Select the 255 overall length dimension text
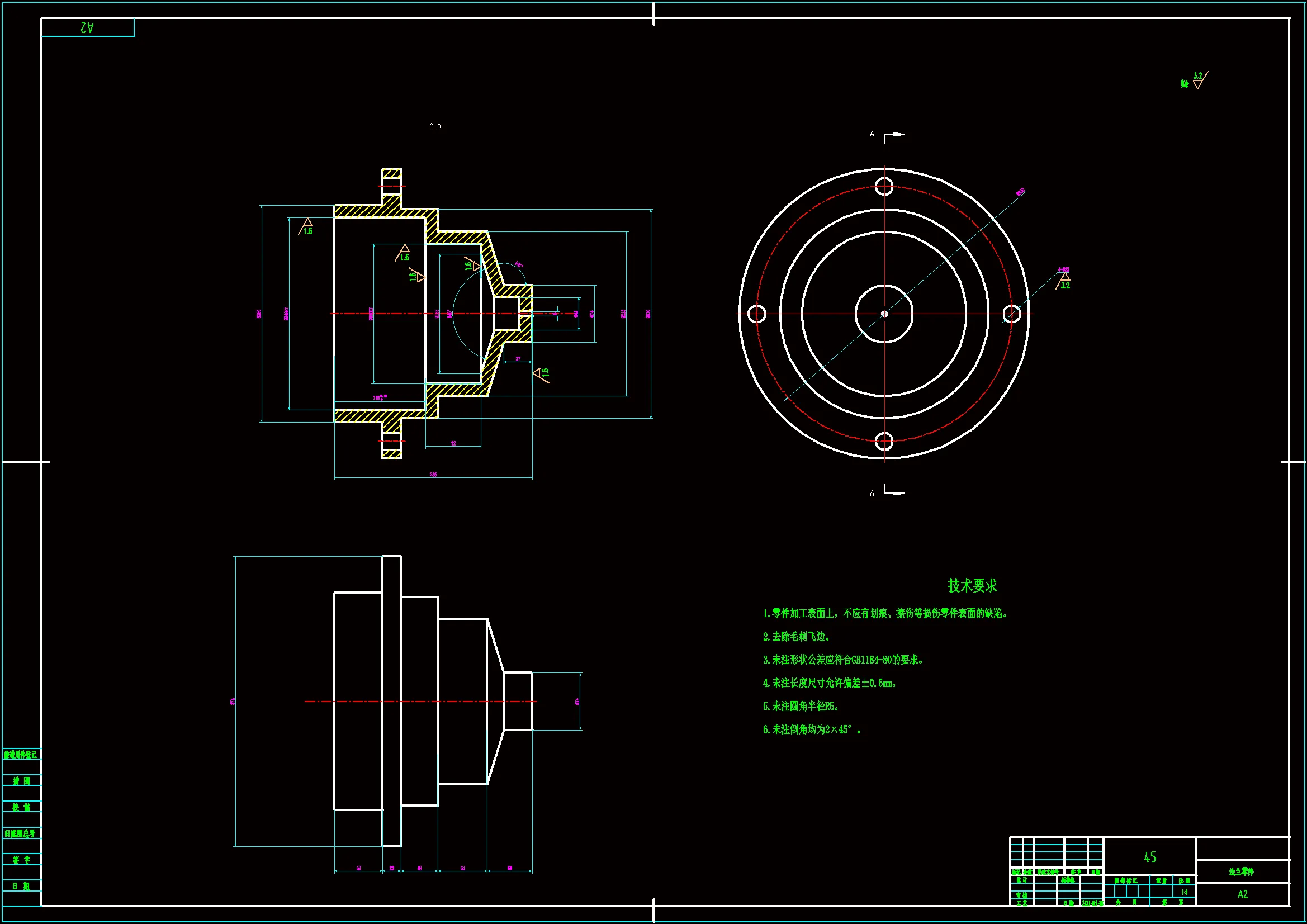1307x924 pixels. coord(433,474)
